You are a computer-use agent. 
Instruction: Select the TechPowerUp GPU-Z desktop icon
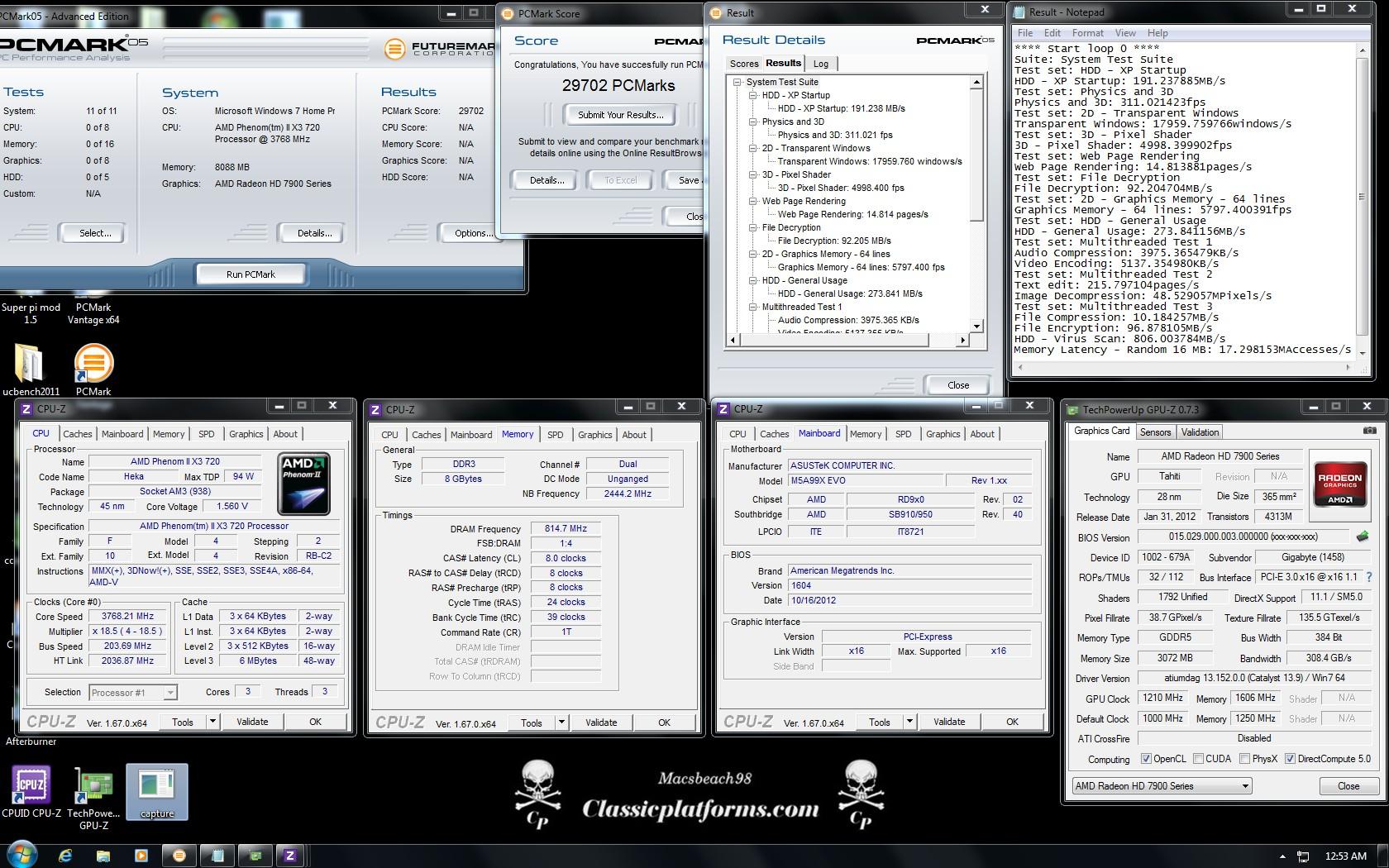pos(93,798)
